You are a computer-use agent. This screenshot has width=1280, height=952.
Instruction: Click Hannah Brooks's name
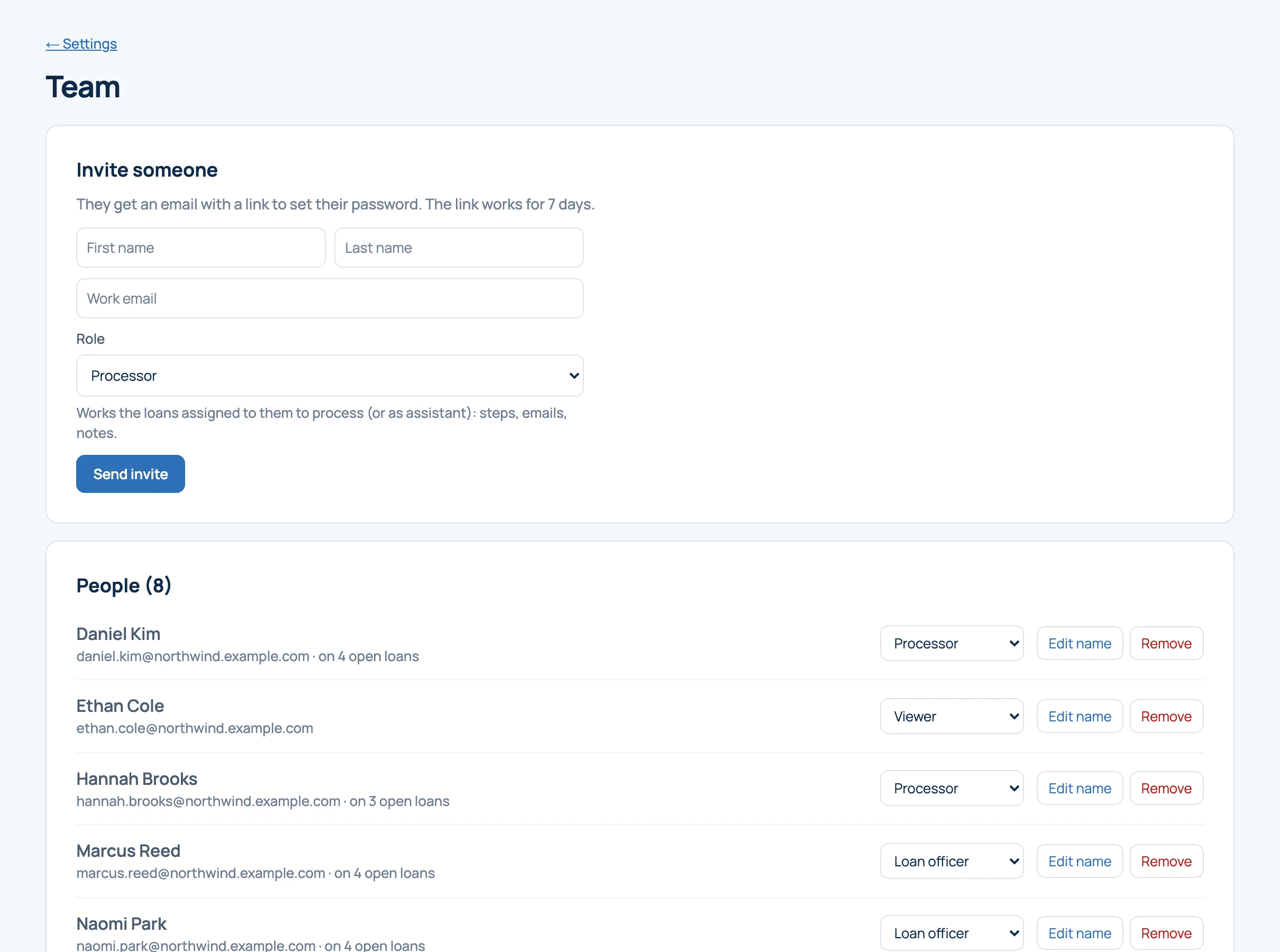click(x=136, y=779)
